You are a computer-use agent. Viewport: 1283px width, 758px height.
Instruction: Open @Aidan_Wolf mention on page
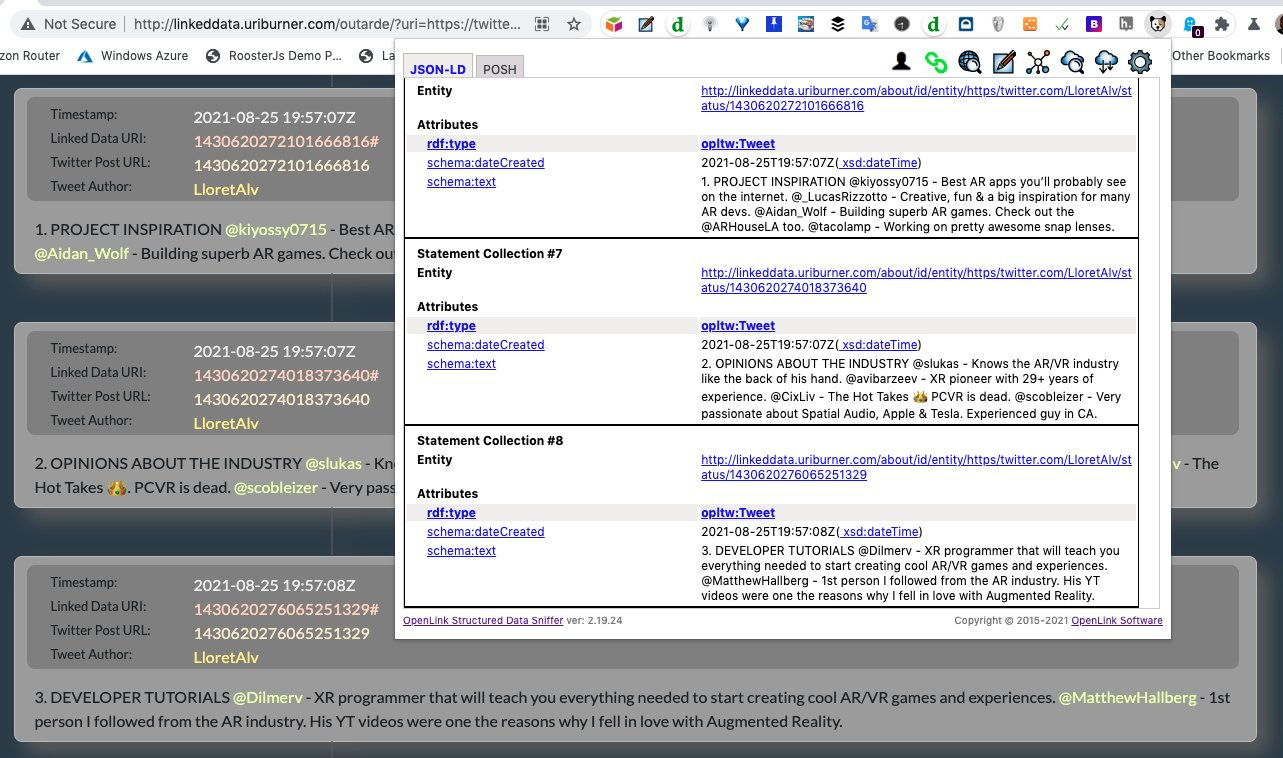click(82, 254)
